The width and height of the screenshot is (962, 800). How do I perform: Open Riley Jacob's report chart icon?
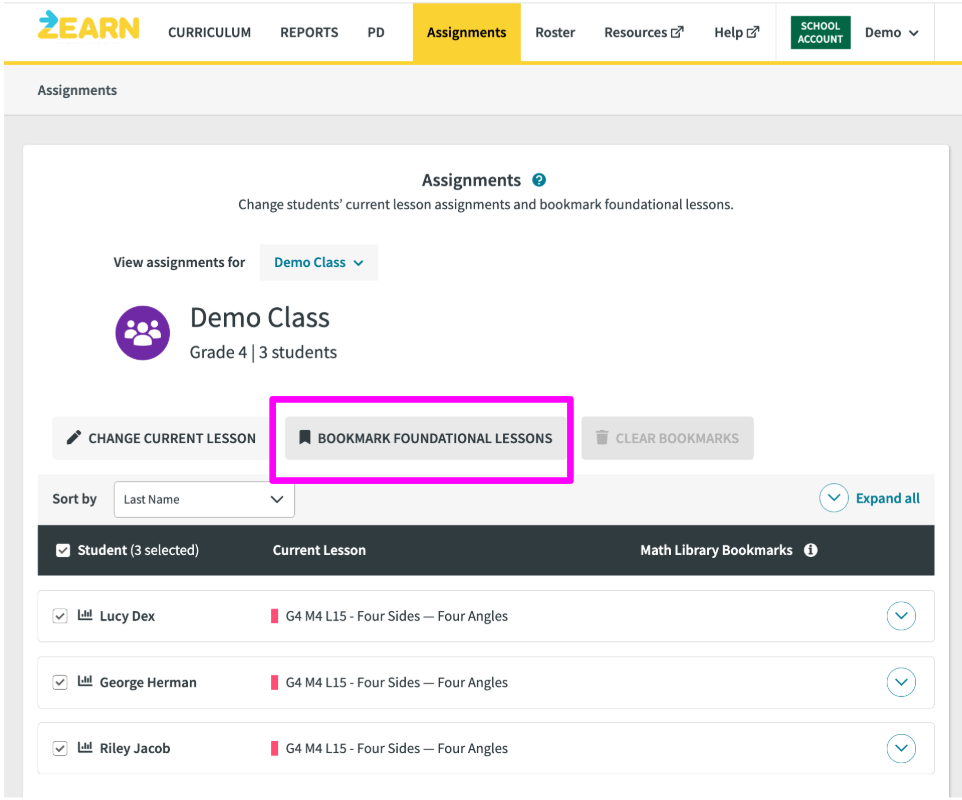tap(85, 747)
